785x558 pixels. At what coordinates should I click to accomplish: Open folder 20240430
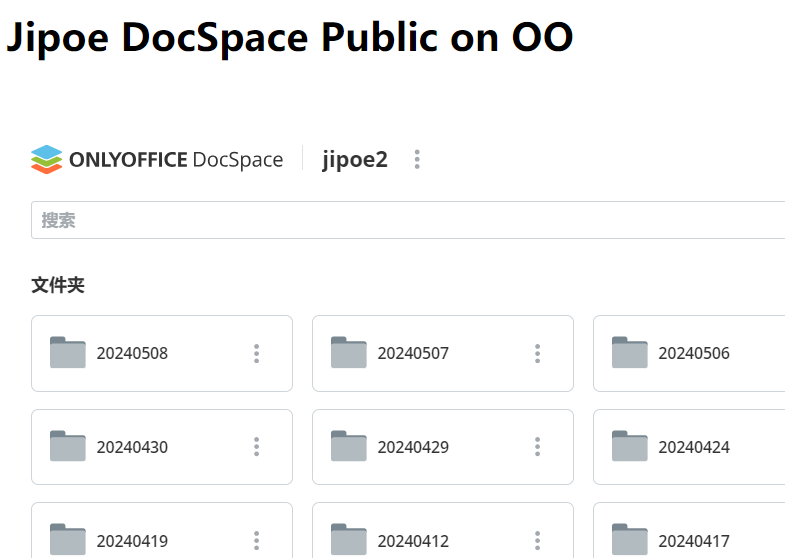pyautogui.click(x=162, y=447)
